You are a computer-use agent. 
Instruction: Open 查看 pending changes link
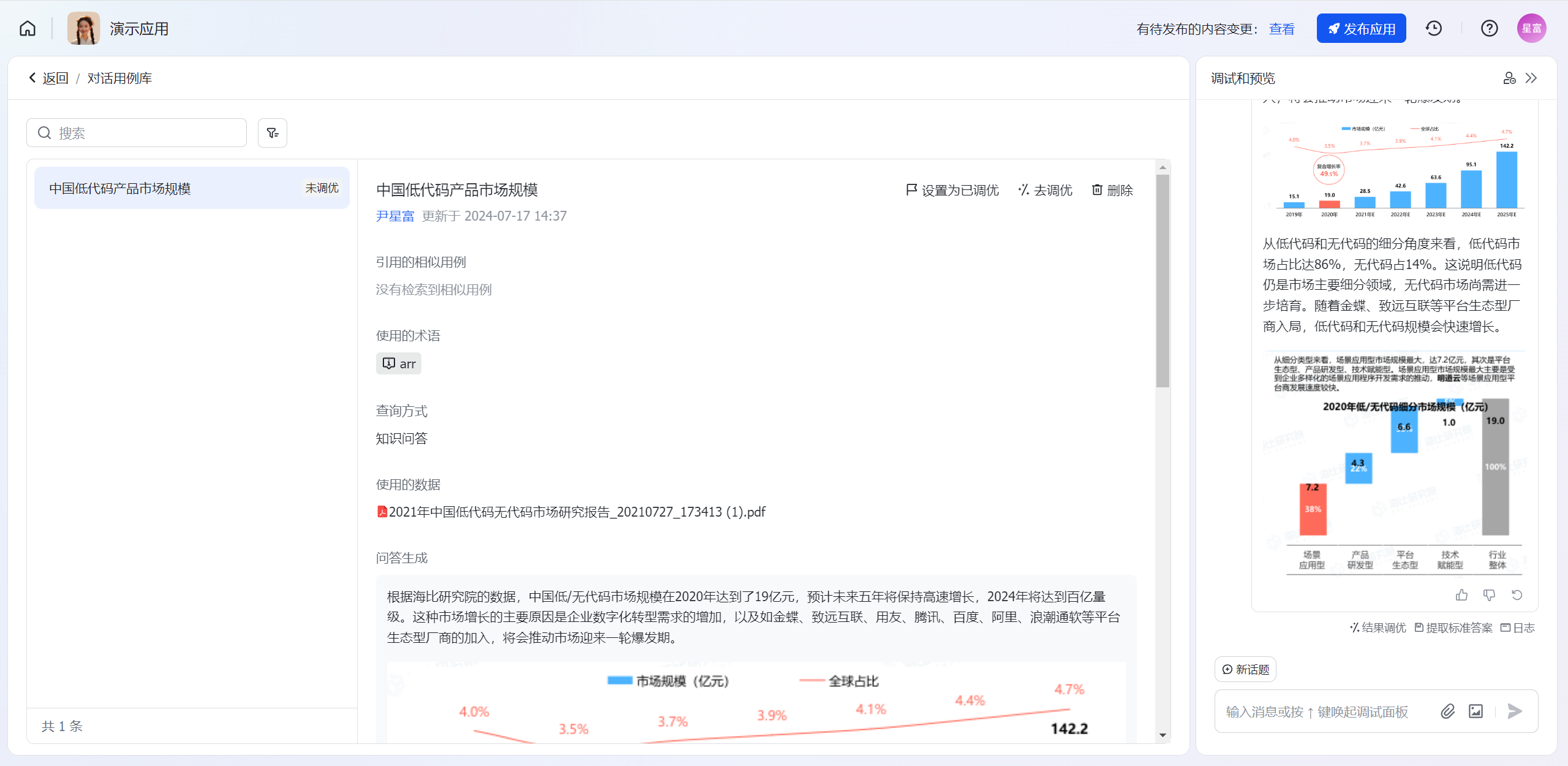coord(1282,29)
